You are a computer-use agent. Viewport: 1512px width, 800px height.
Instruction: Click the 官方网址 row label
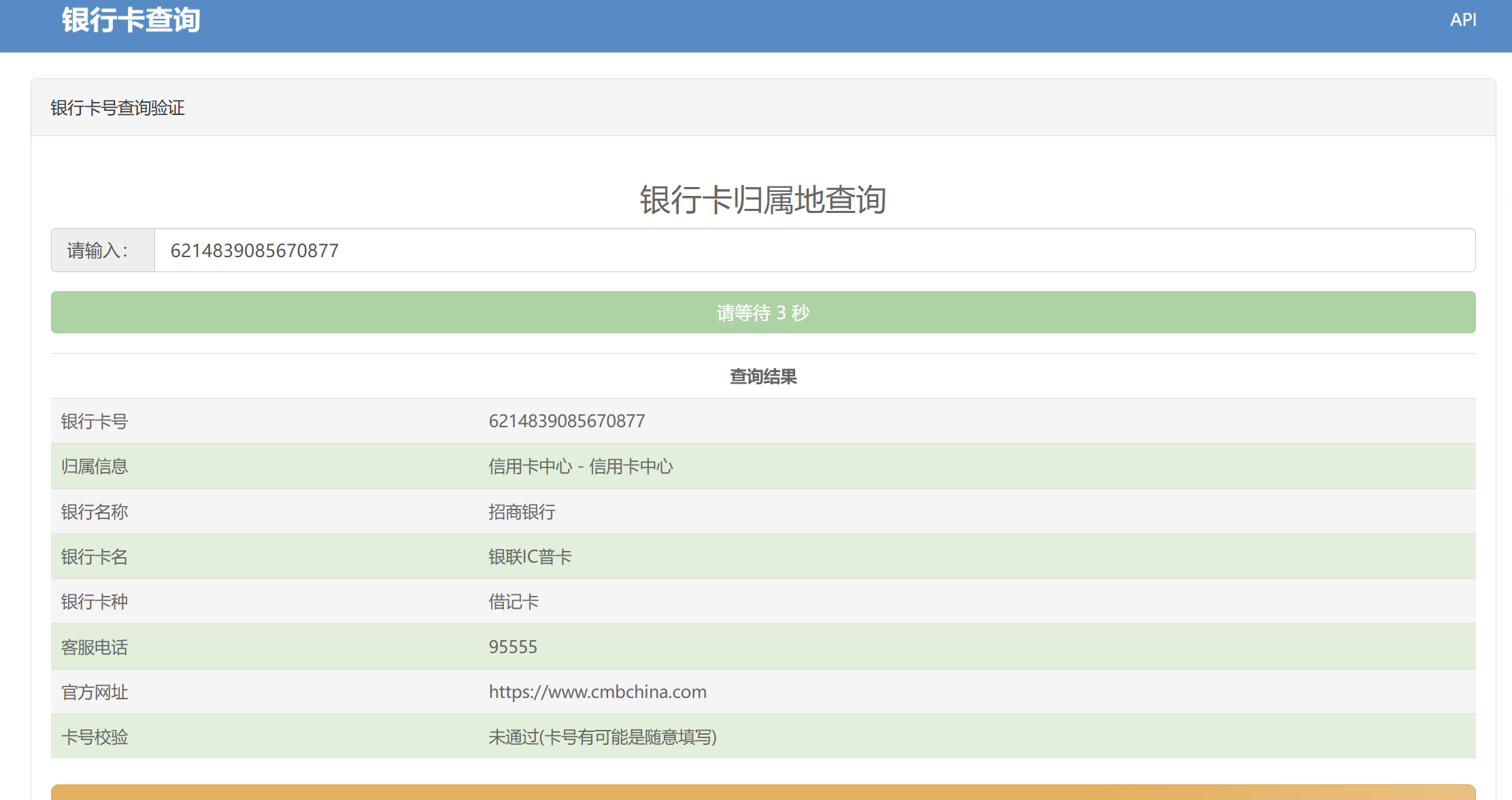click(x=95, y=692)
